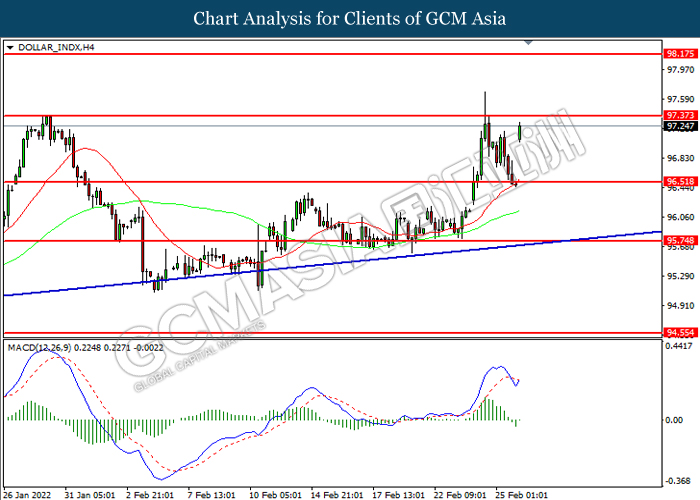The width and height of the screenshot is (700, 500).
Task: Click the 96.830 price scale value
Action: tap(680, 158)
